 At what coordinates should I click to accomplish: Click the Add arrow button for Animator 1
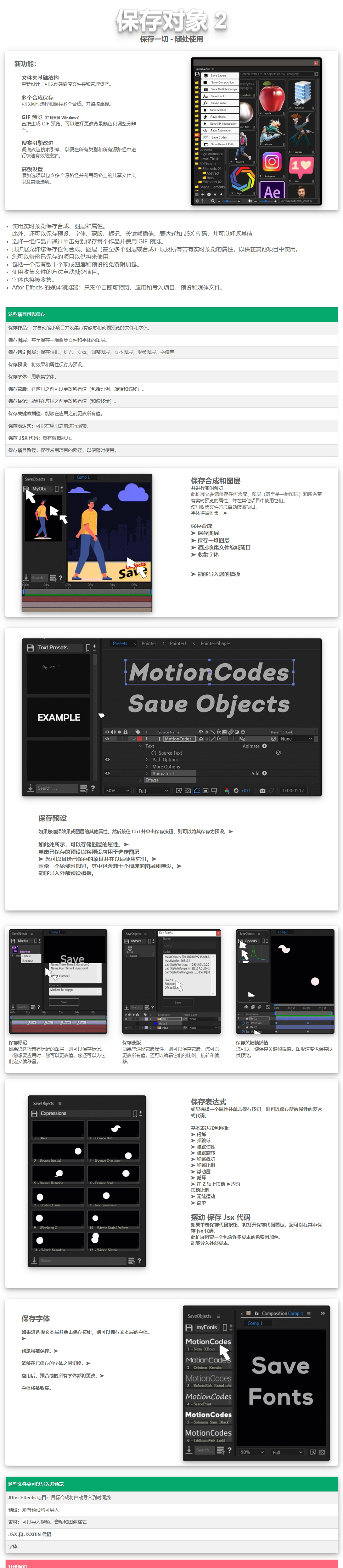pyautogui.click(x=264, y=774)
